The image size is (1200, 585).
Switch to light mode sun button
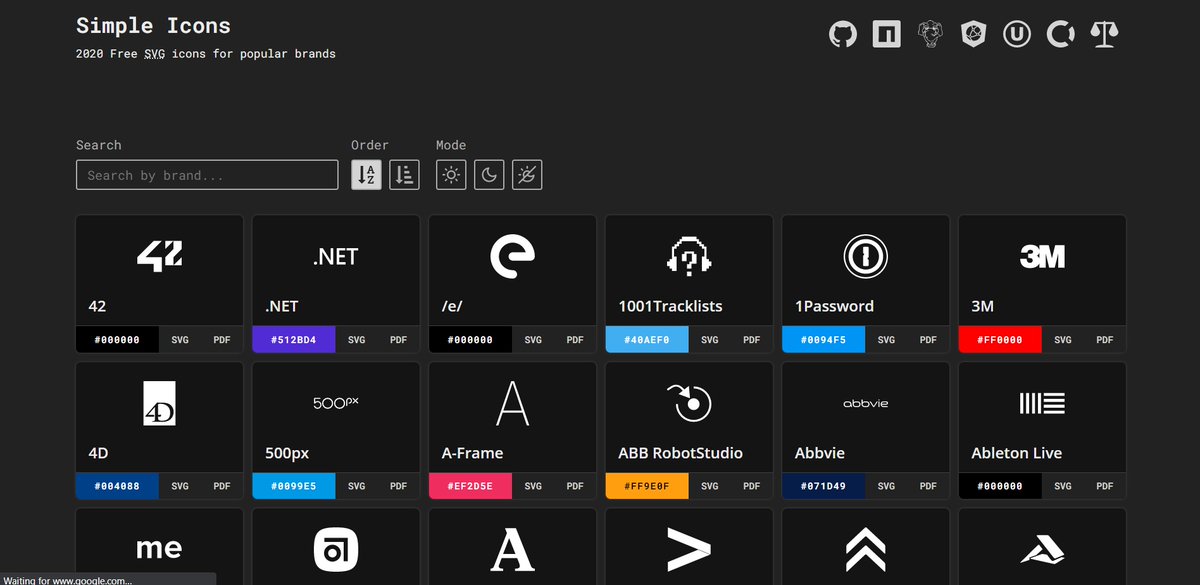coord(451,174)
